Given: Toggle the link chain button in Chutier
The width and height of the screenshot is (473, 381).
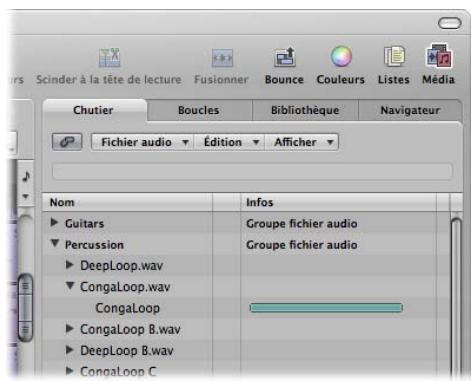Looking at the screenshot, I should coord(67,142).
